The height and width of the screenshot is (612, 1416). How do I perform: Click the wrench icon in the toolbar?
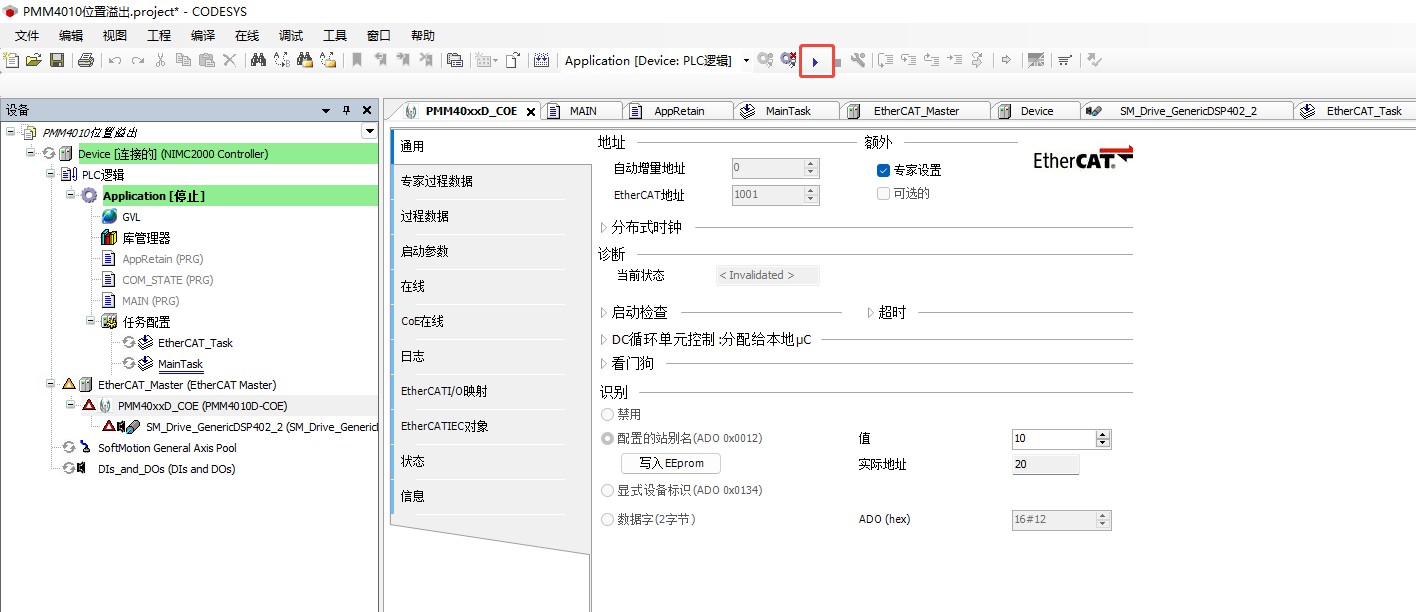point(858,61)
